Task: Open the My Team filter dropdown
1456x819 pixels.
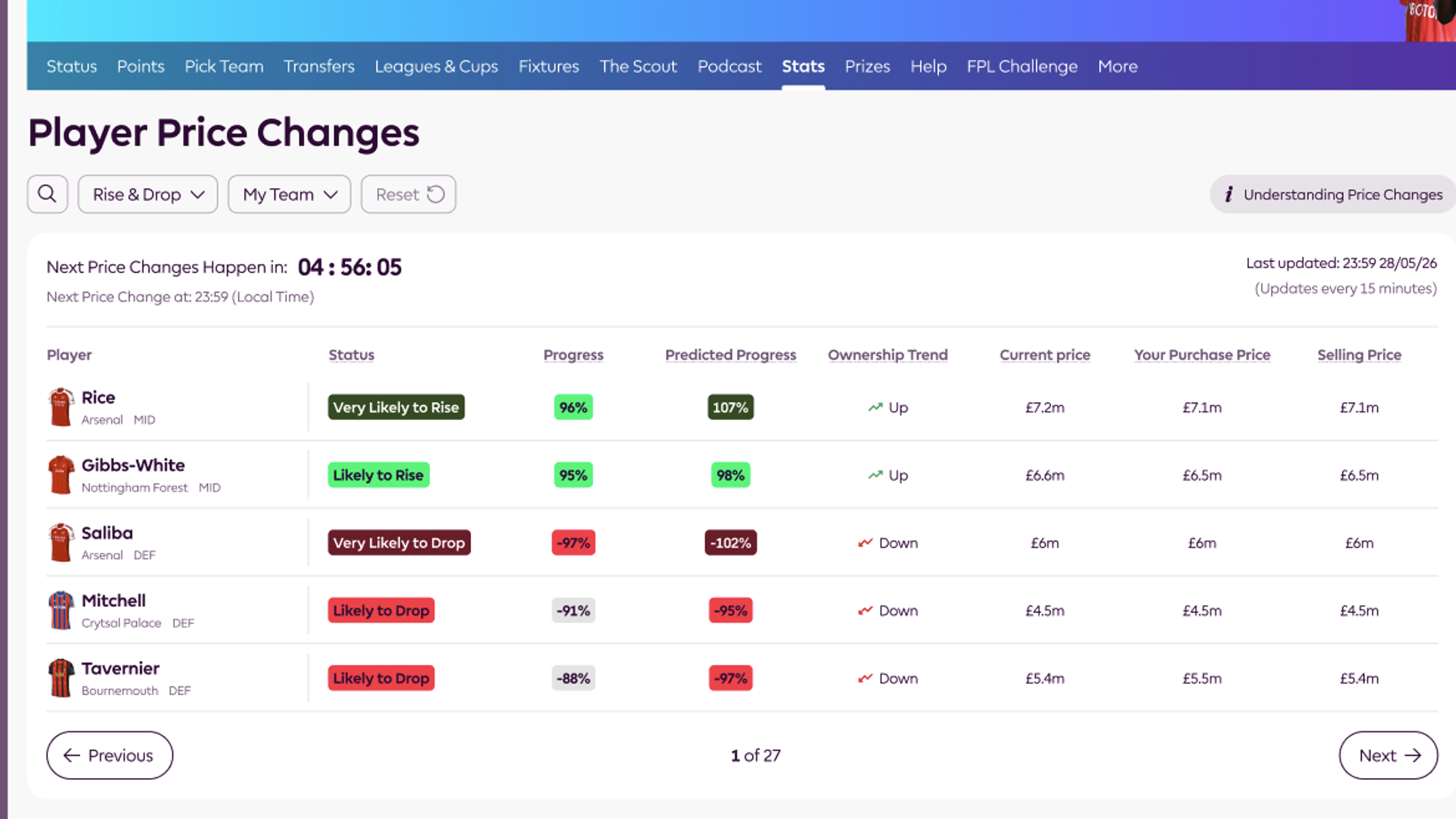Action: click(x=289, y=194)
